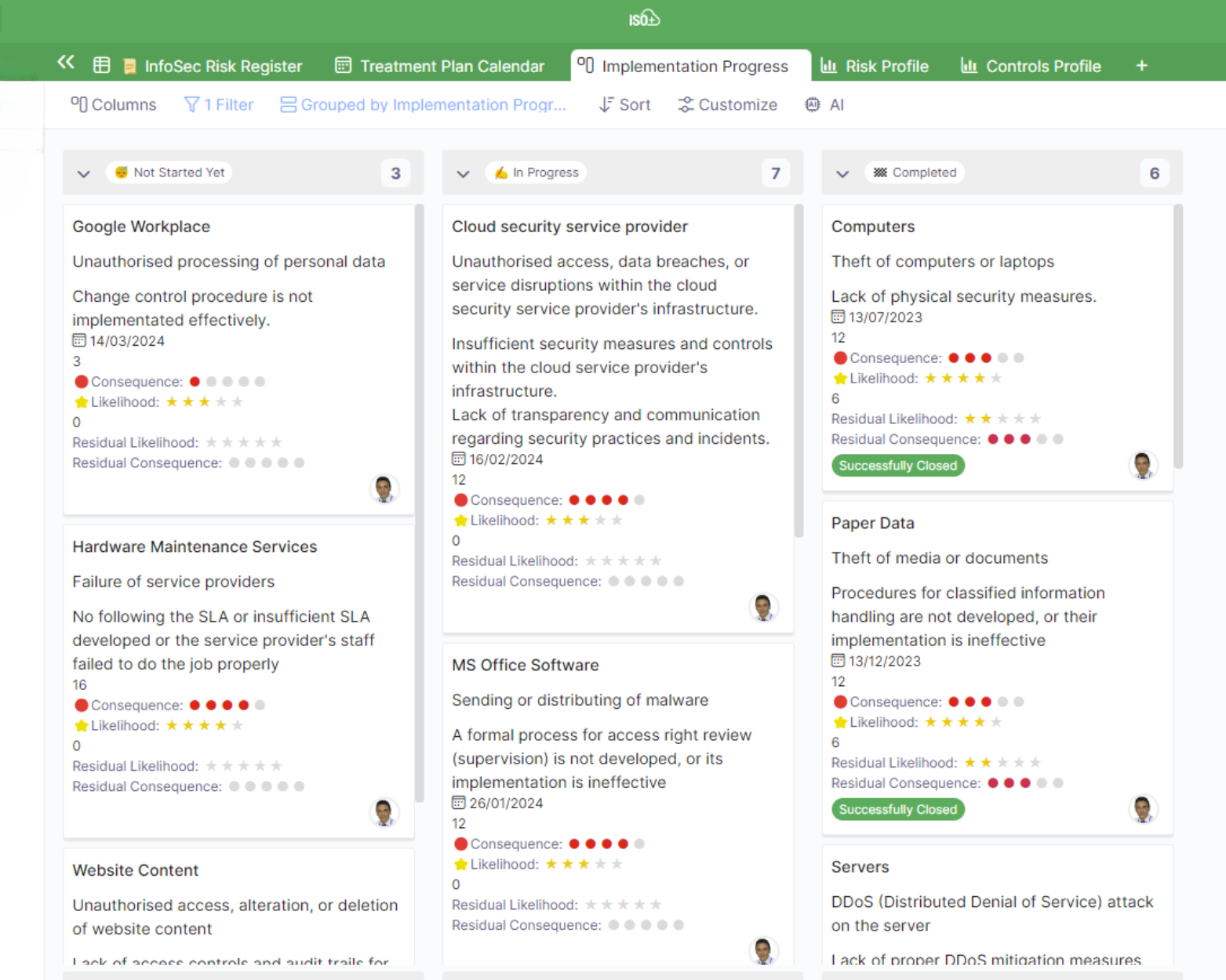This screenshot has width=1226, height=980.
Task: Collapse the In Progress column
Action: [x=464, y=173]
